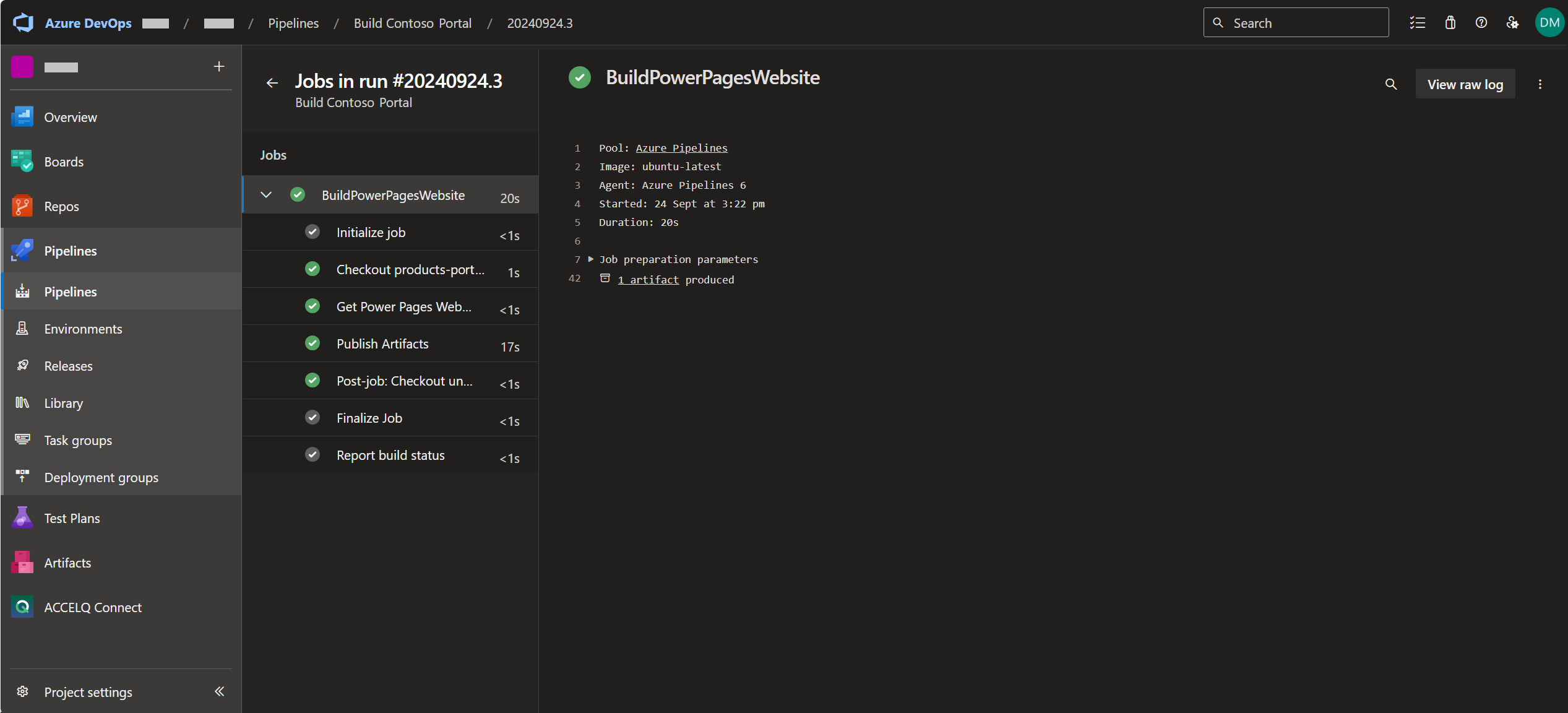This screenshot has width=1568, height=713.
Task: Open the Boards icon in sidebar
Action: click(x=22, y=162)
